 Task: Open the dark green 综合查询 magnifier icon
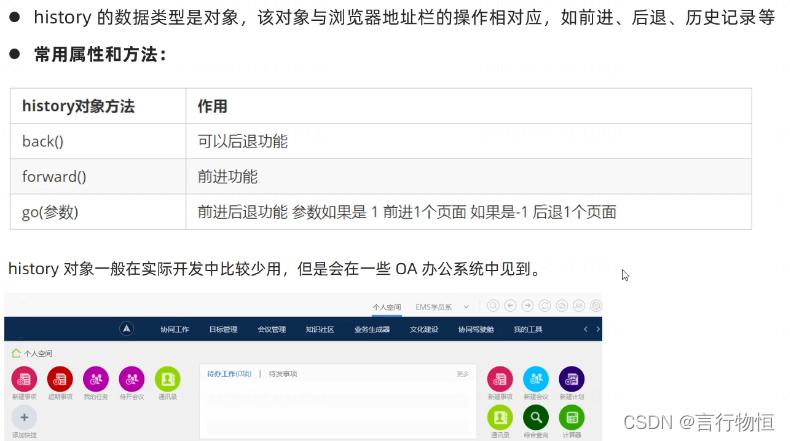click(x=536, y=417)
